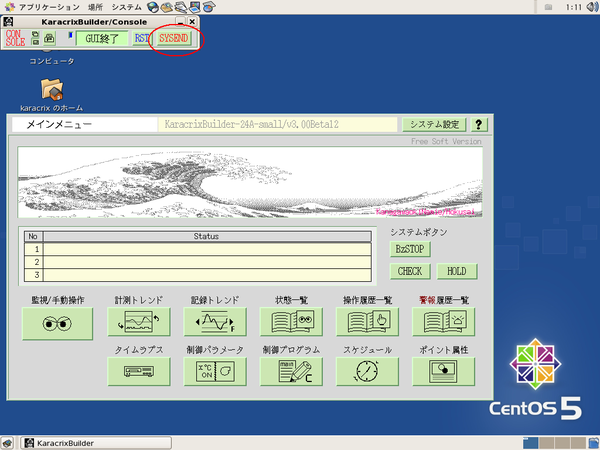Click the printer-like icon in Console toolbar
This screenshot has height=450, width=600.
pyautogui.click(x=49, y=38)
